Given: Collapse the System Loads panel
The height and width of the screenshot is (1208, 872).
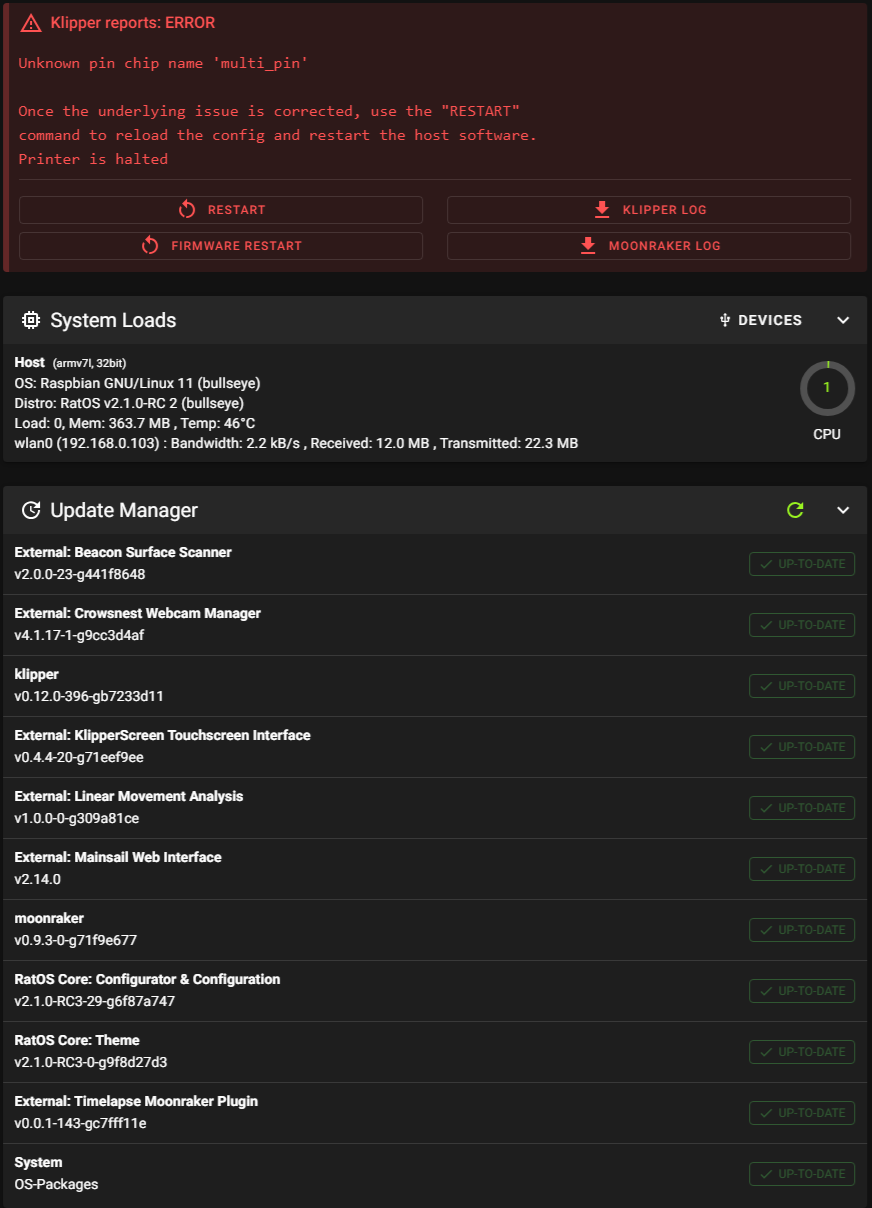Looking at the screenshot, I should point(843,320).
